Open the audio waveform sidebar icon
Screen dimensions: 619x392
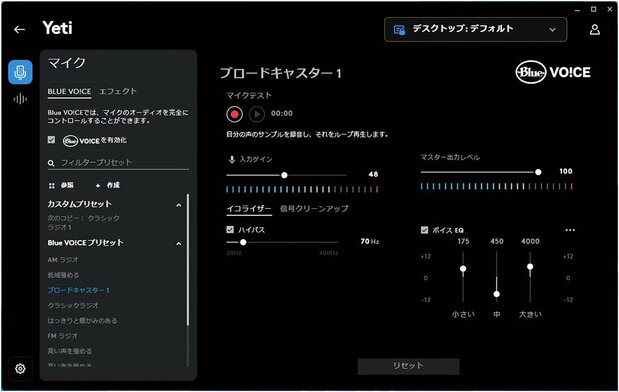tap(20, 99)
